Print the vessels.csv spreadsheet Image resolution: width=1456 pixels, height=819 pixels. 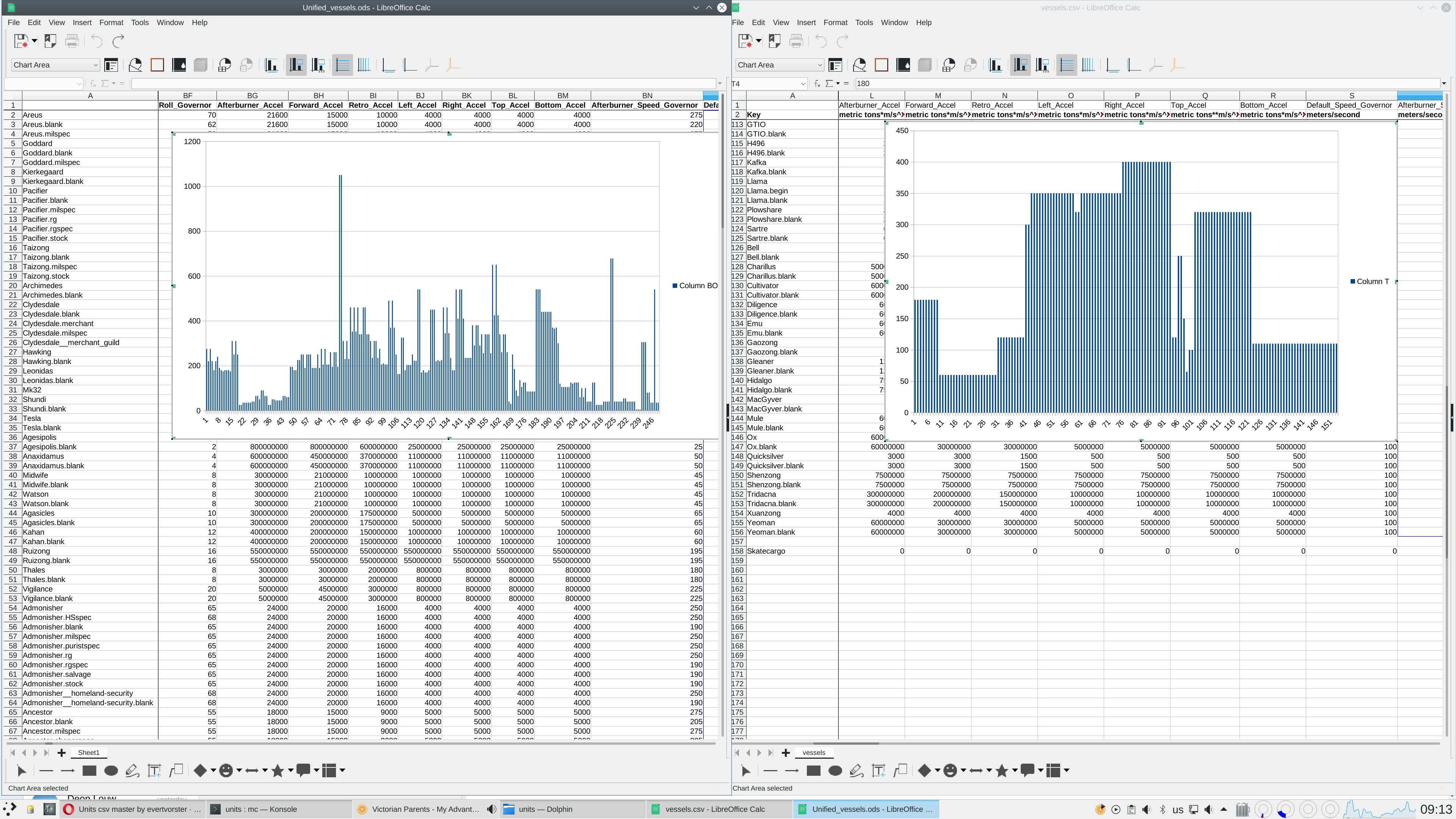tap(796, 41)
